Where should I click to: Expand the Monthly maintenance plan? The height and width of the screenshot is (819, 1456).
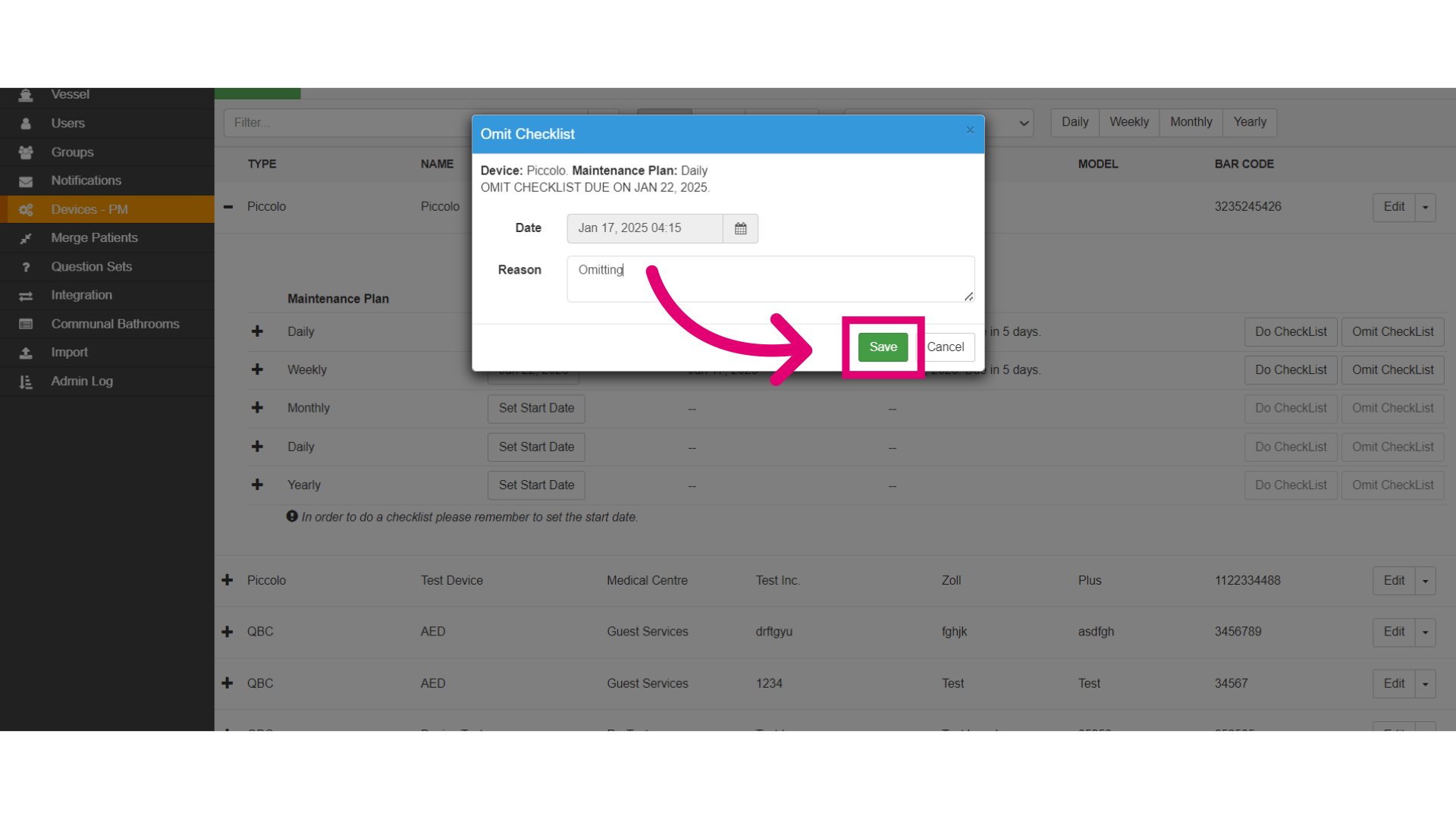[x=258, y=408]
